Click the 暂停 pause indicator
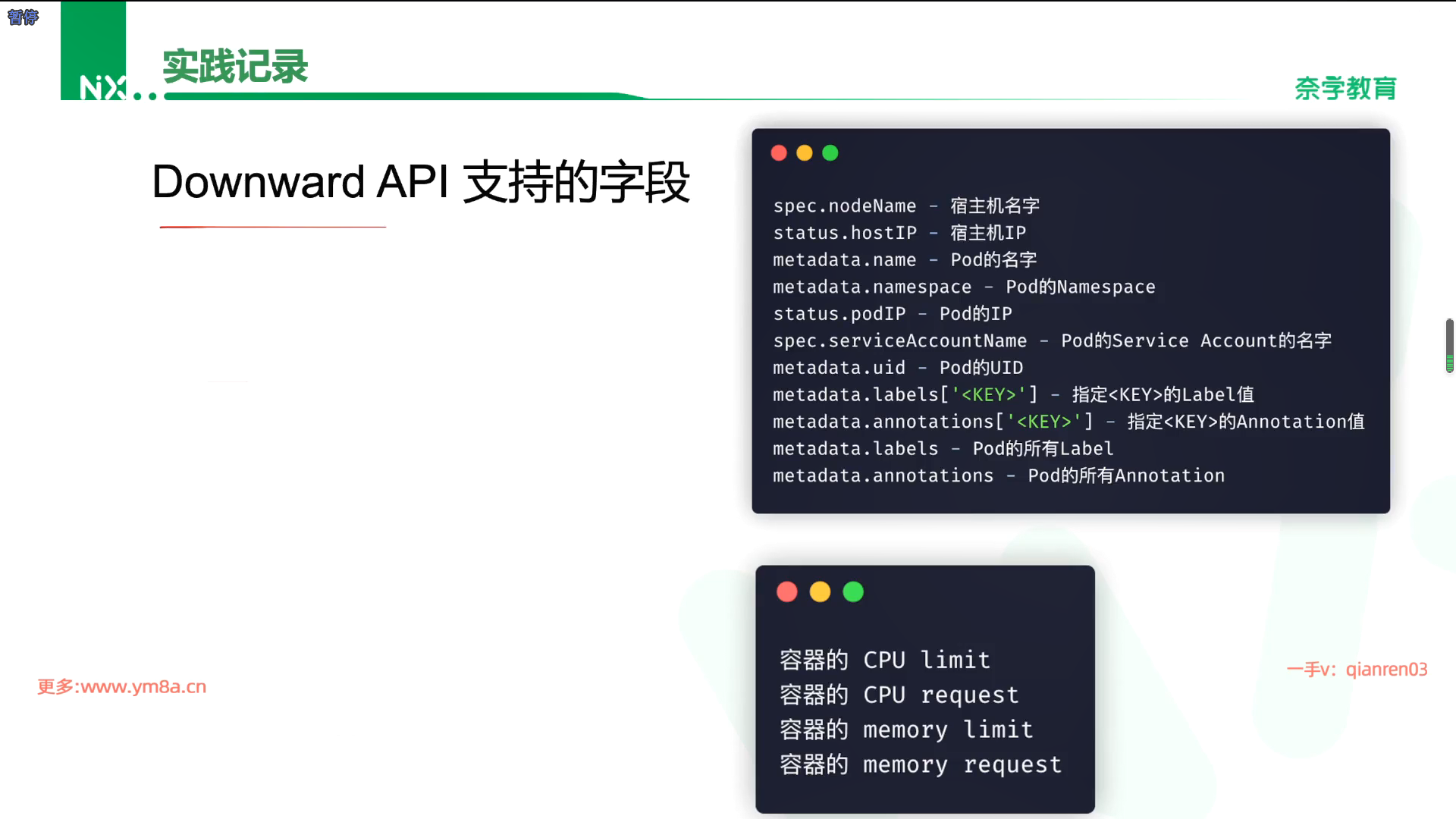The image size is (1456, 819). (x=23, y=17)
